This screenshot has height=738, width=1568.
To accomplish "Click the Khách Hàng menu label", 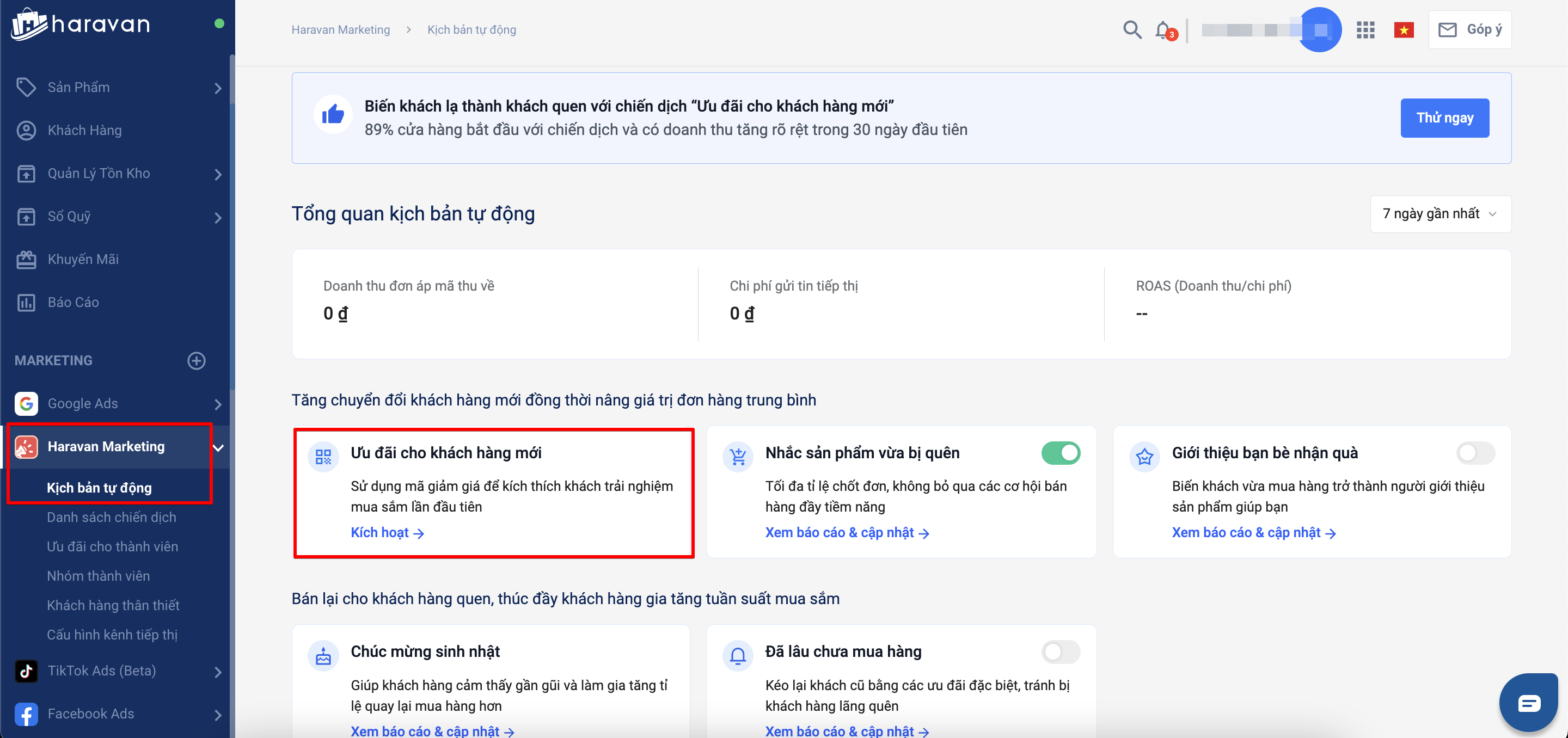I will pyautogui.click(x=84, y=130).
